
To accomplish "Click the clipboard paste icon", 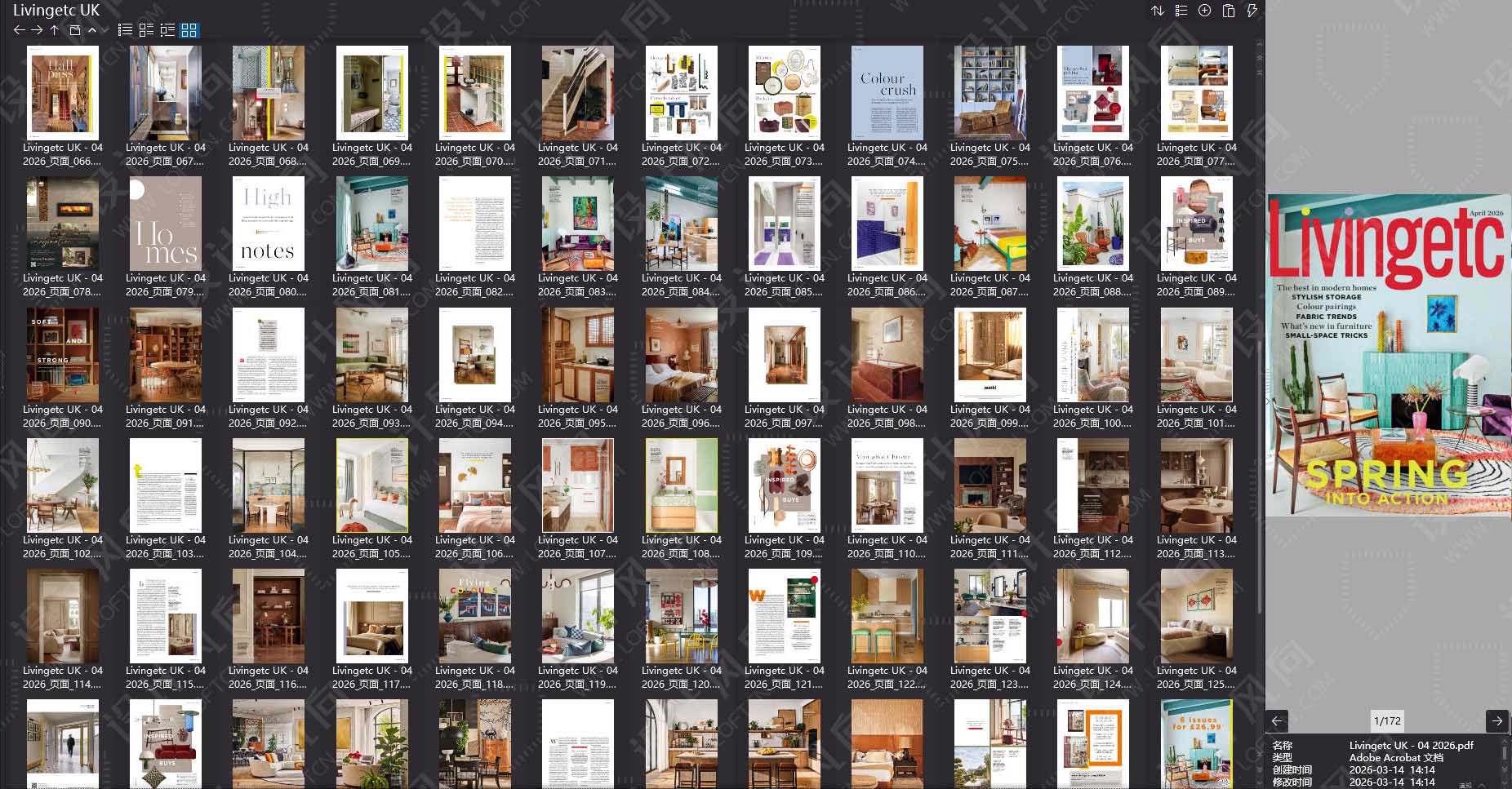I will (1228, 11).
